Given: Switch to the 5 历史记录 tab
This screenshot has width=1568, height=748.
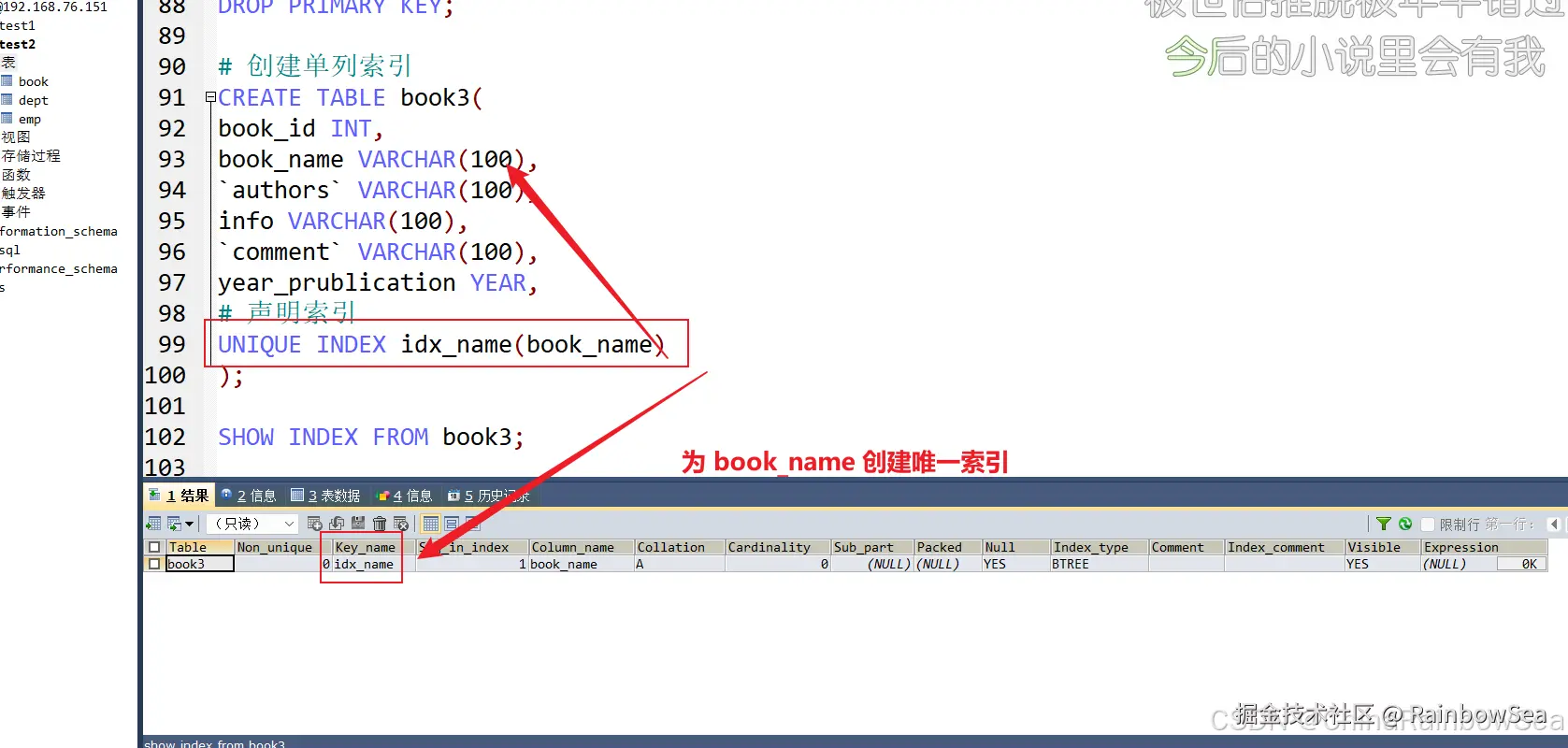Looking at the screenshot, I should point(488,496).
